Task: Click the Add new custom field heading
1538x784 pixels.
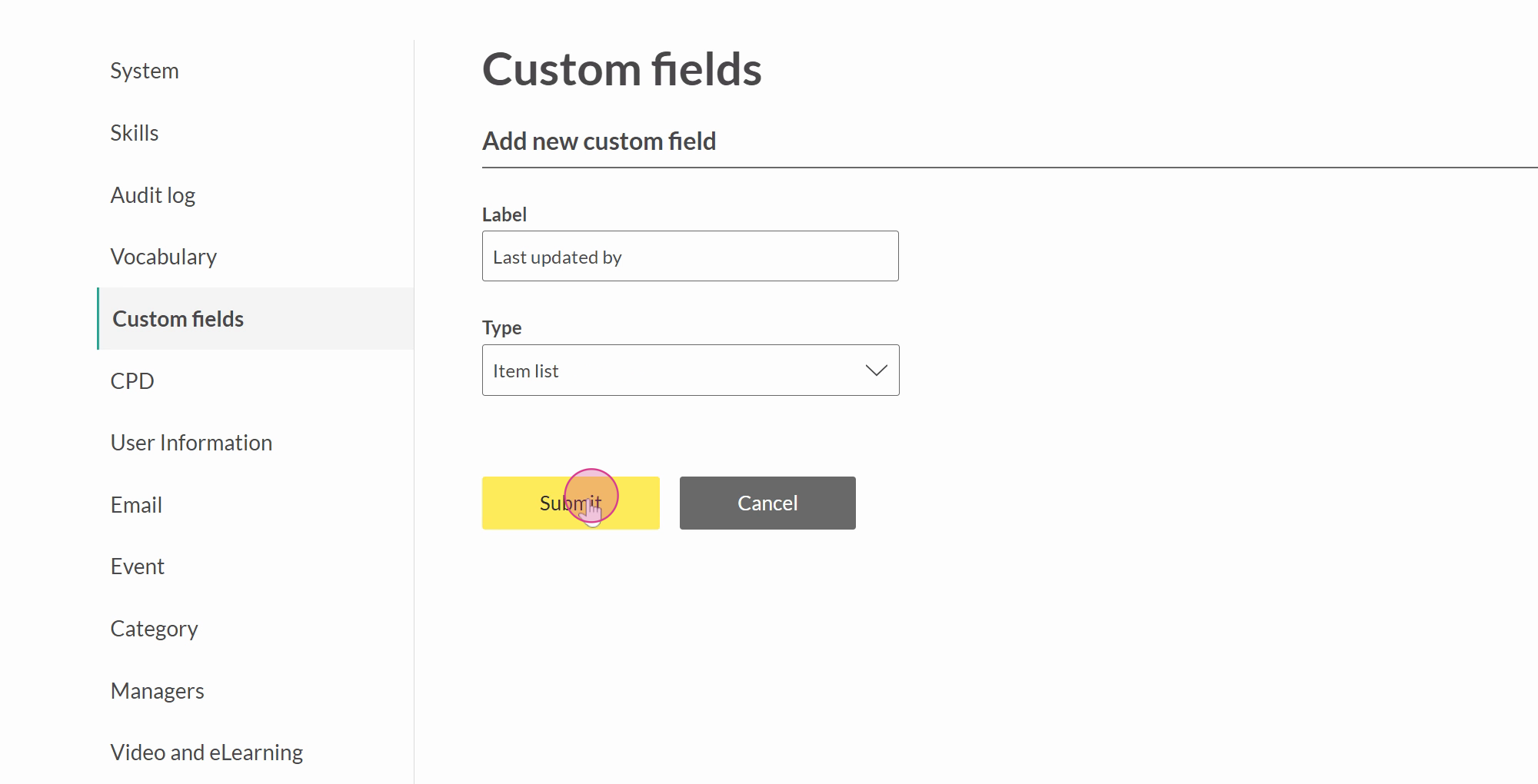Action: [599, 141]
